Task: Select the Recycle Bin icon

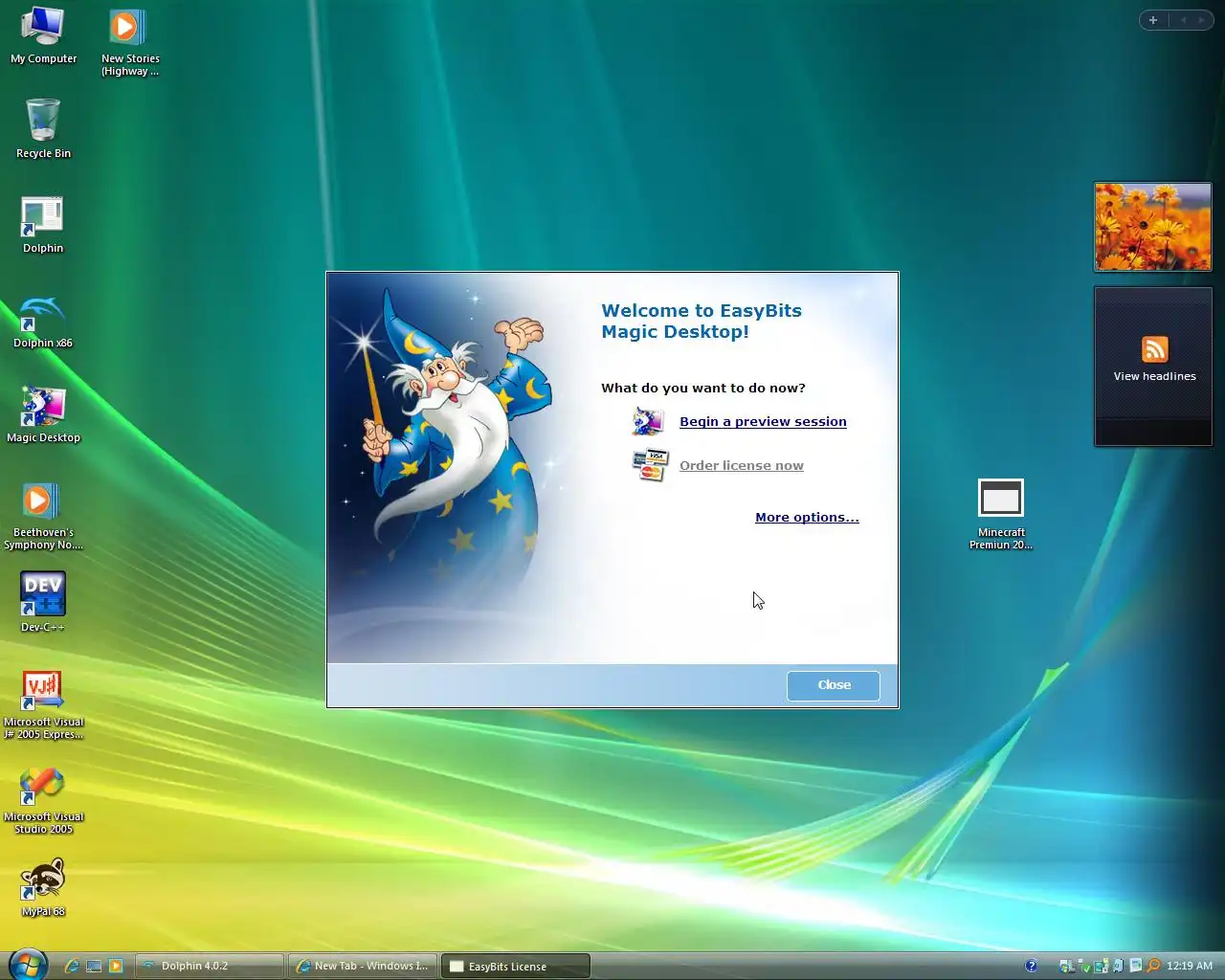Action: click(43, 128)
